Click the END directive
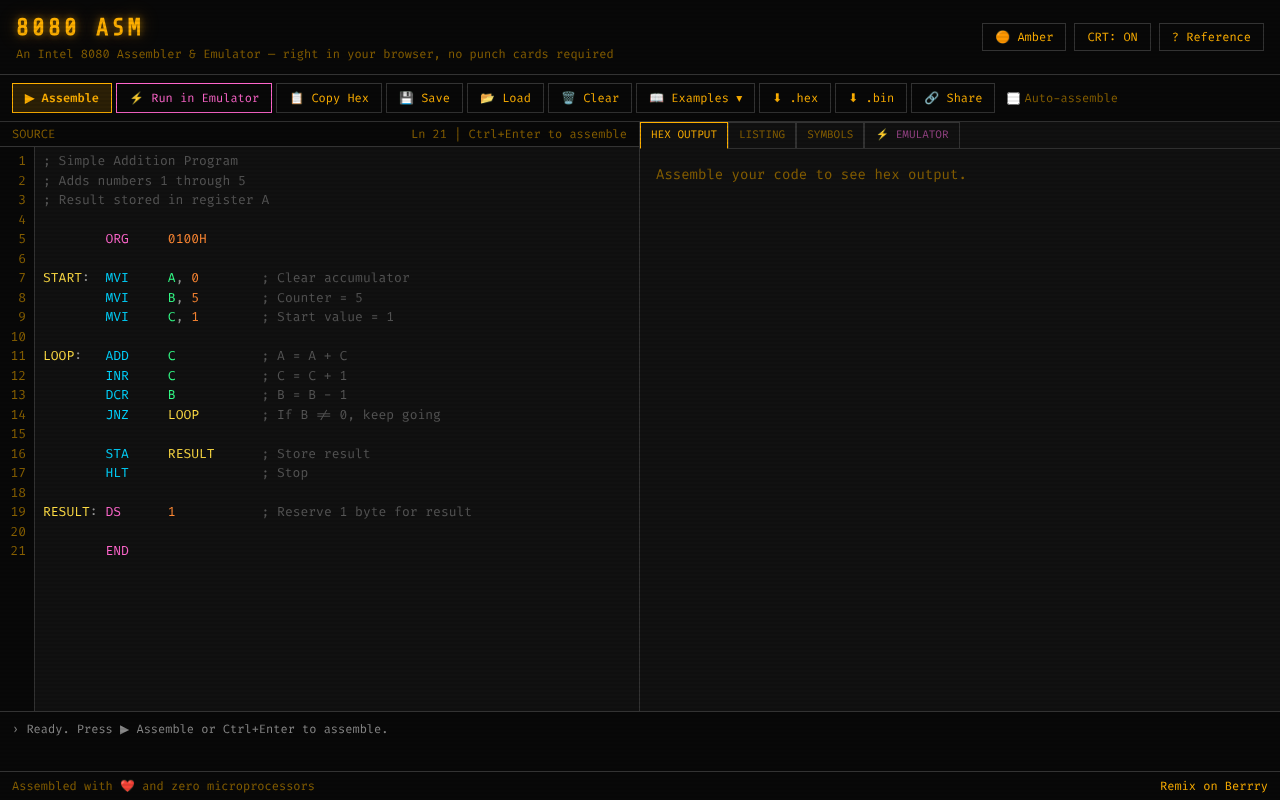Image resolution: width=1280 pixels, height=800 pixels. [117, 551]
